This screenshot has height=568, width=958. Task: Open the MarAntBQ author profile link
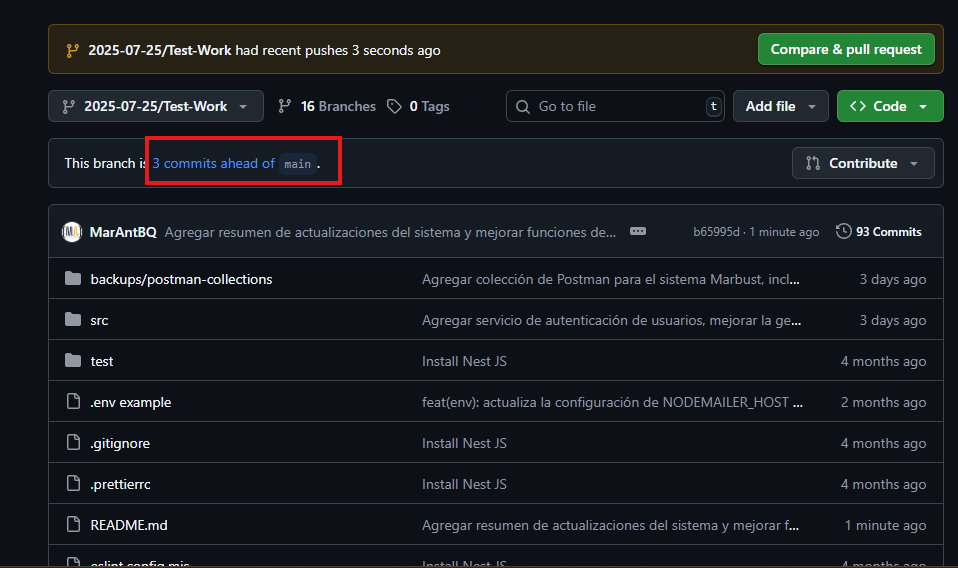[x=123, y=232]
